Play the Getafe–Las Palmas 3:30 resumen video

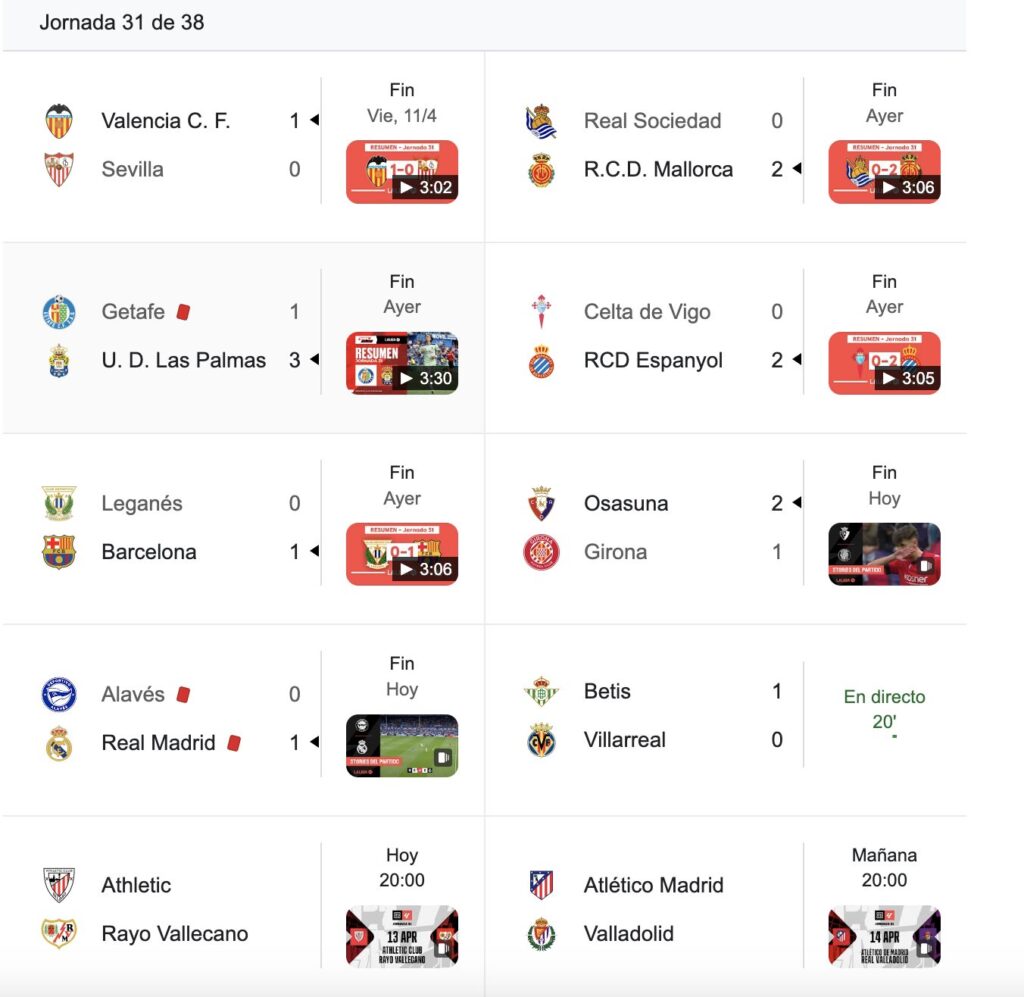coord(402,363)
